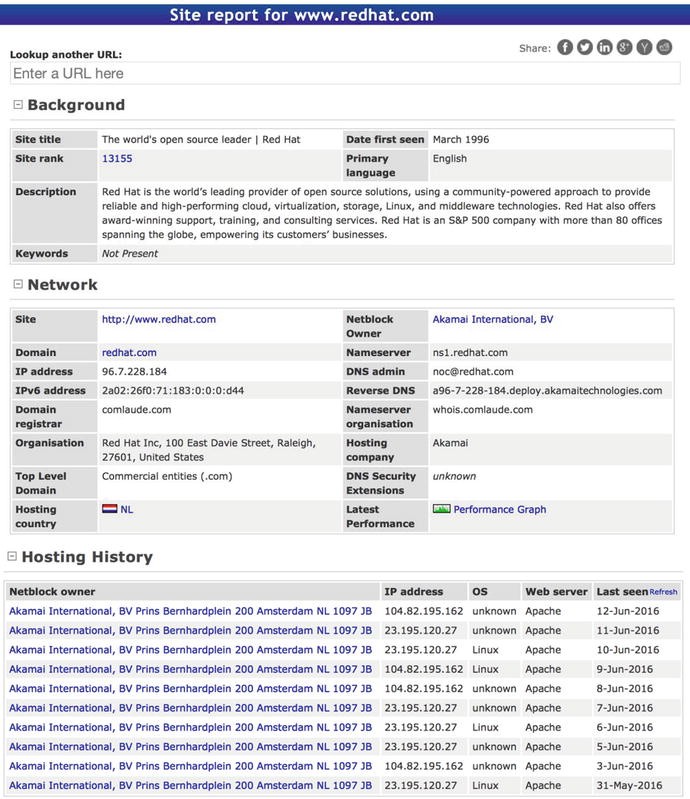This screenshot has width=690, height=799.
Task: Open Akamai netblock link for 9-Jun-2016
Action: (191, 669)
